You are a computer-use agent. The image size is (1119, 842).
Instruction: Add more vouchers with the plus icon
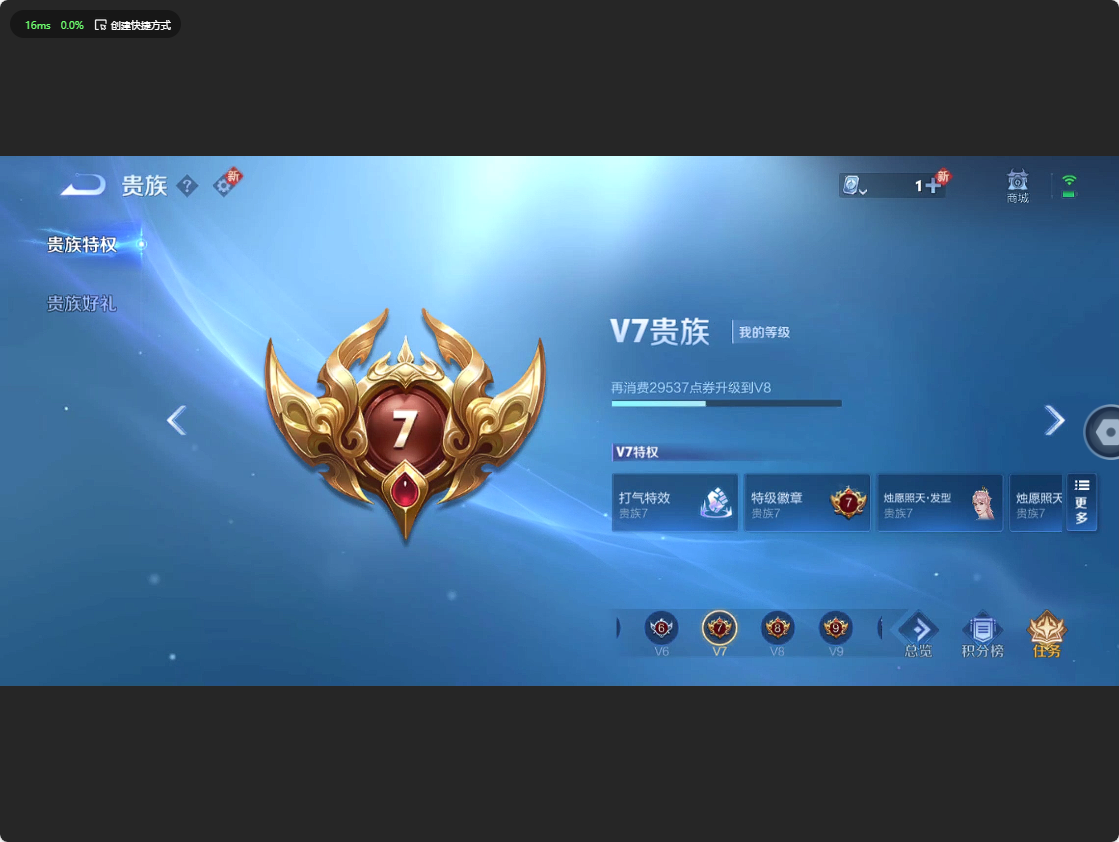pyautogui.click(x=932, y=186)
